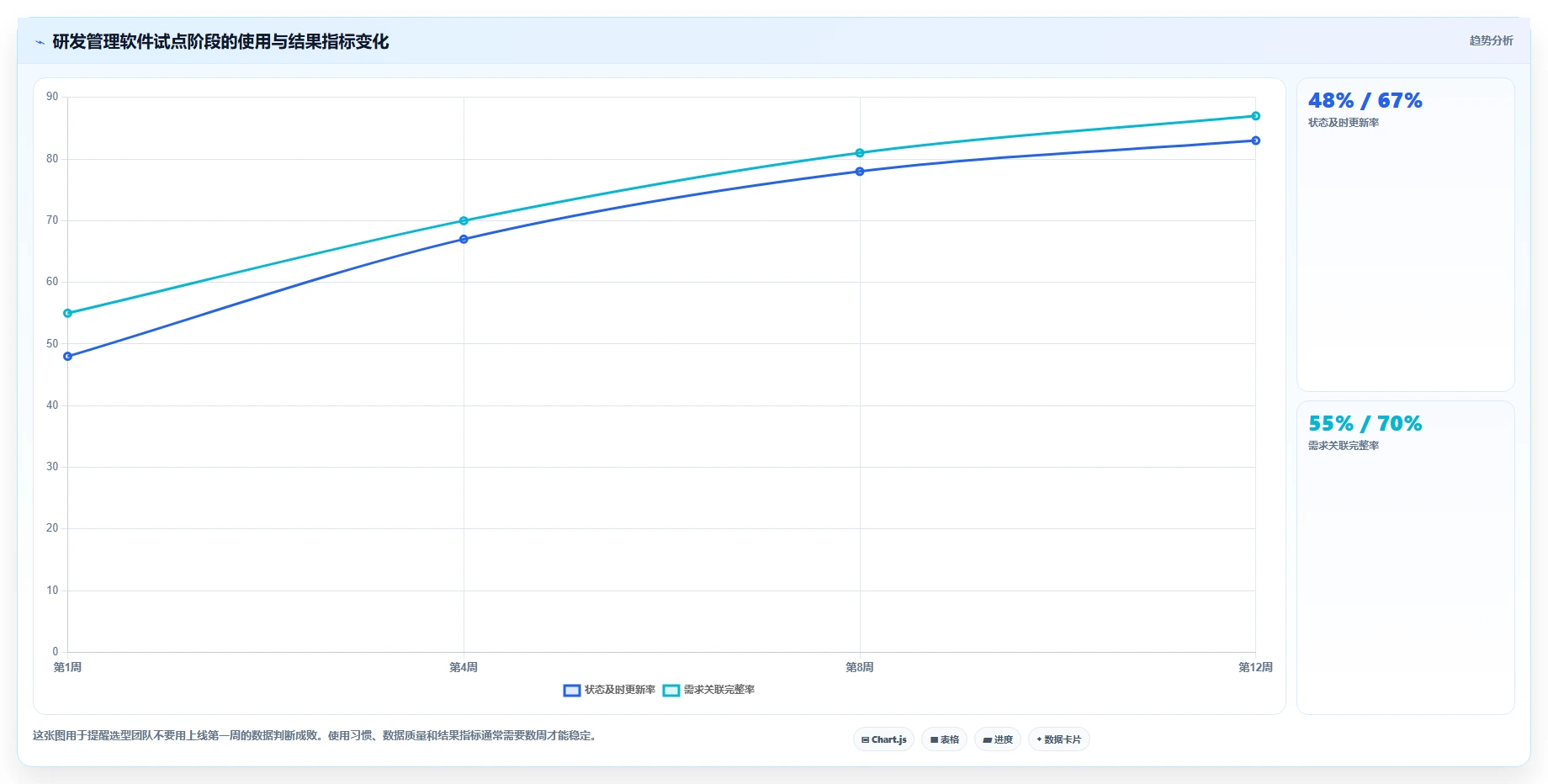Click the 48% / 67% stat value
This screenshot has width=1548, height=784.
click(1365, 101)
